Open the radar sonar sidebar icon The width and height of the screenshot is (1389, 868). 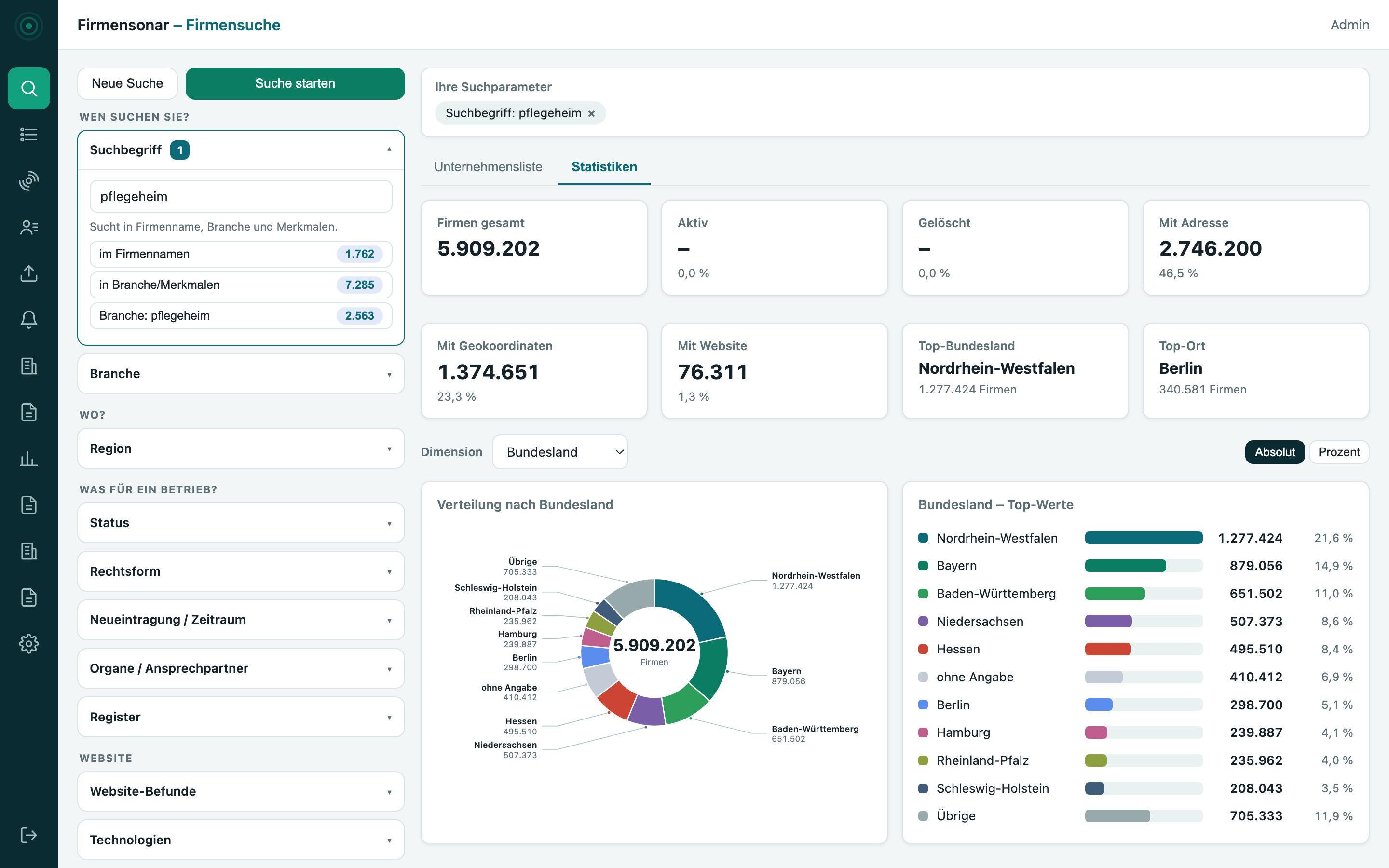tap(29, 181)
